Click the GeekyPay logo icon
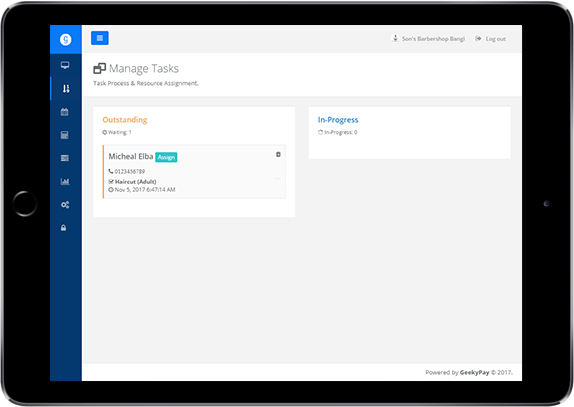Viewport: 574px width, 407px height. point(66,39)
